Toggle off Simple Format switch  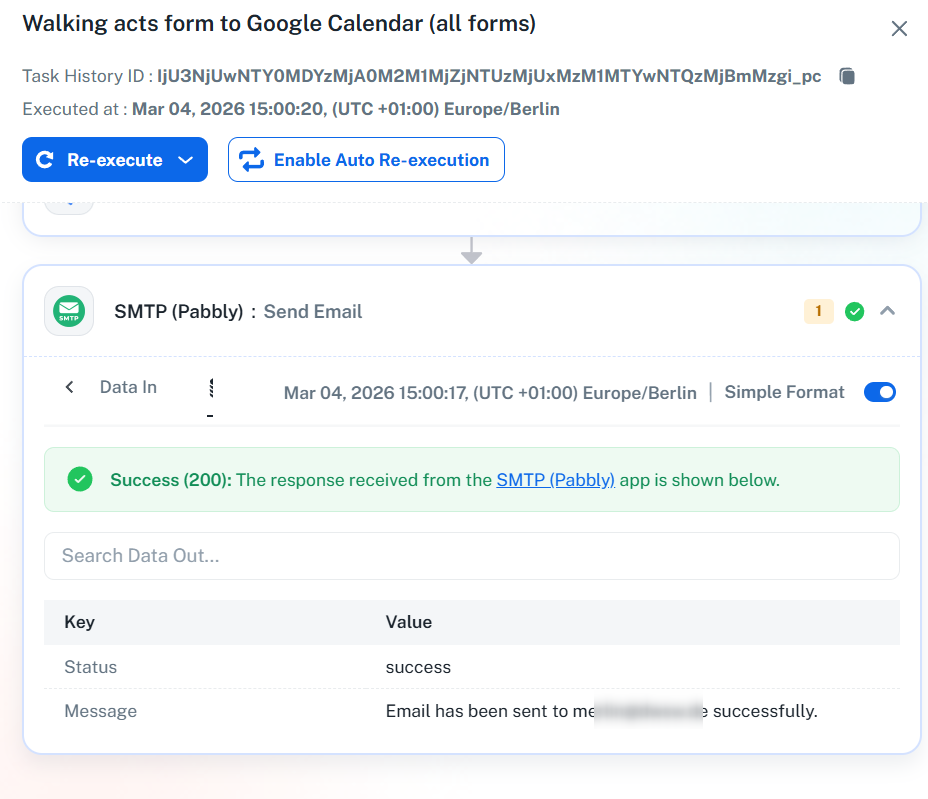[x=880, y=392]
